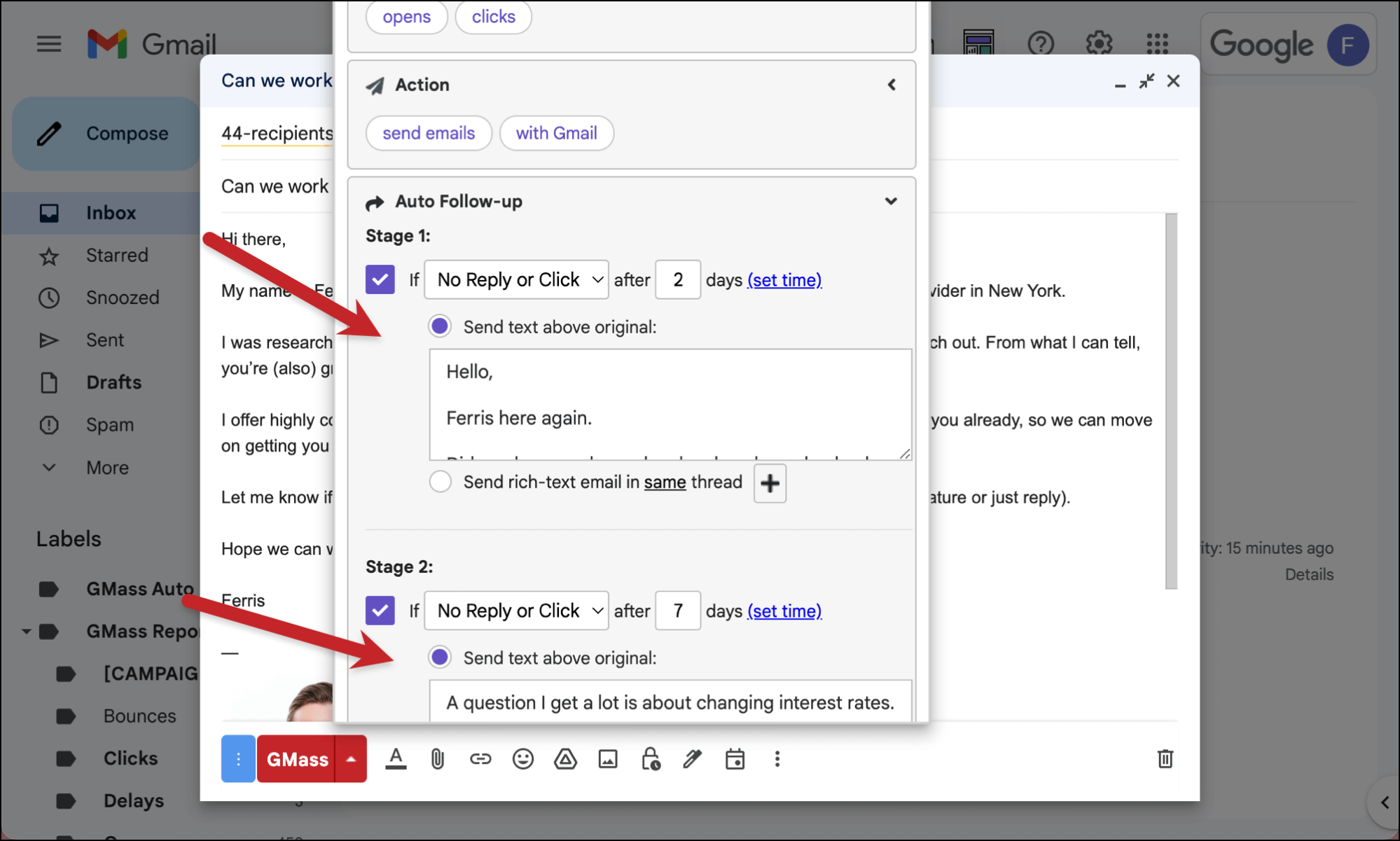Insert emoji with the smiley icon
This screenshot has height=841, width=1400.
(523, 759)
